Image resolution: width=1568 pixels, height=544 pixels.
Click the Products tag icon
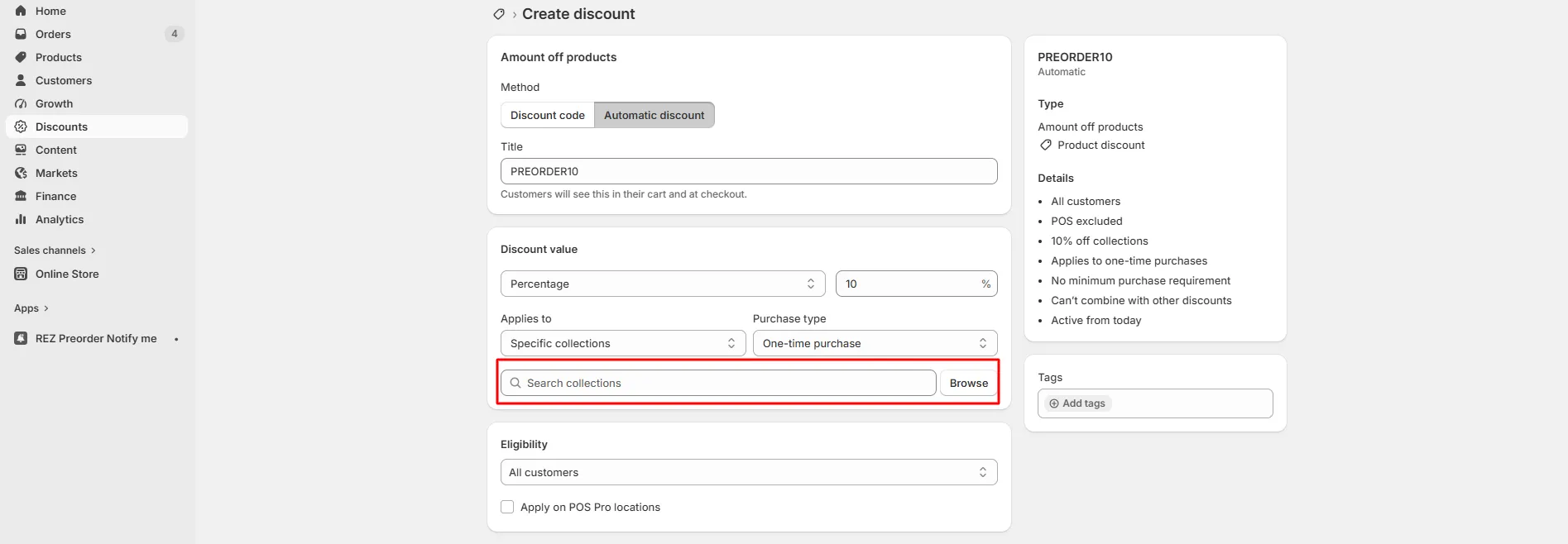(x=21, y=57)
